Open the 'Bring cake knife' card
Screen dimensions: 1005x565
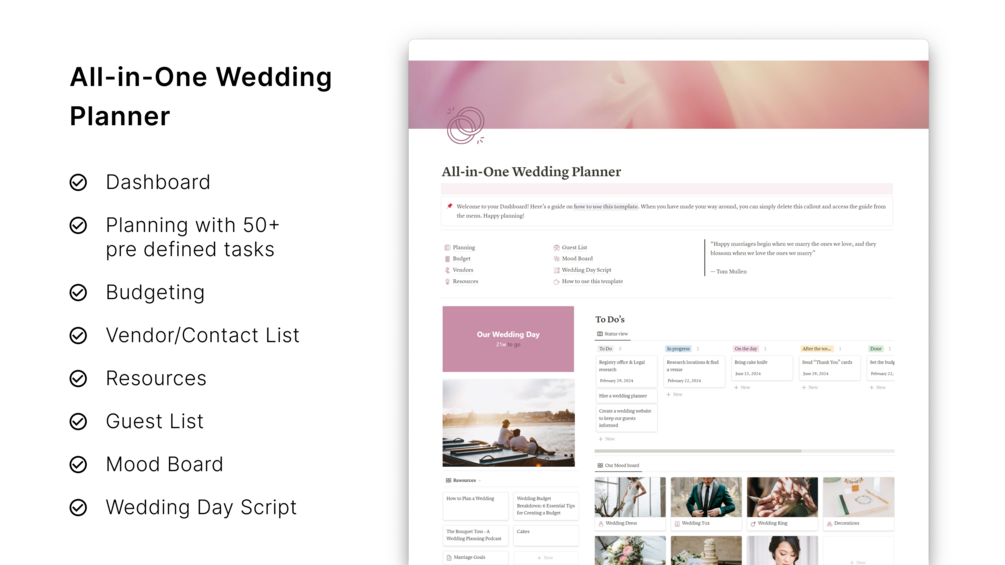762,368
